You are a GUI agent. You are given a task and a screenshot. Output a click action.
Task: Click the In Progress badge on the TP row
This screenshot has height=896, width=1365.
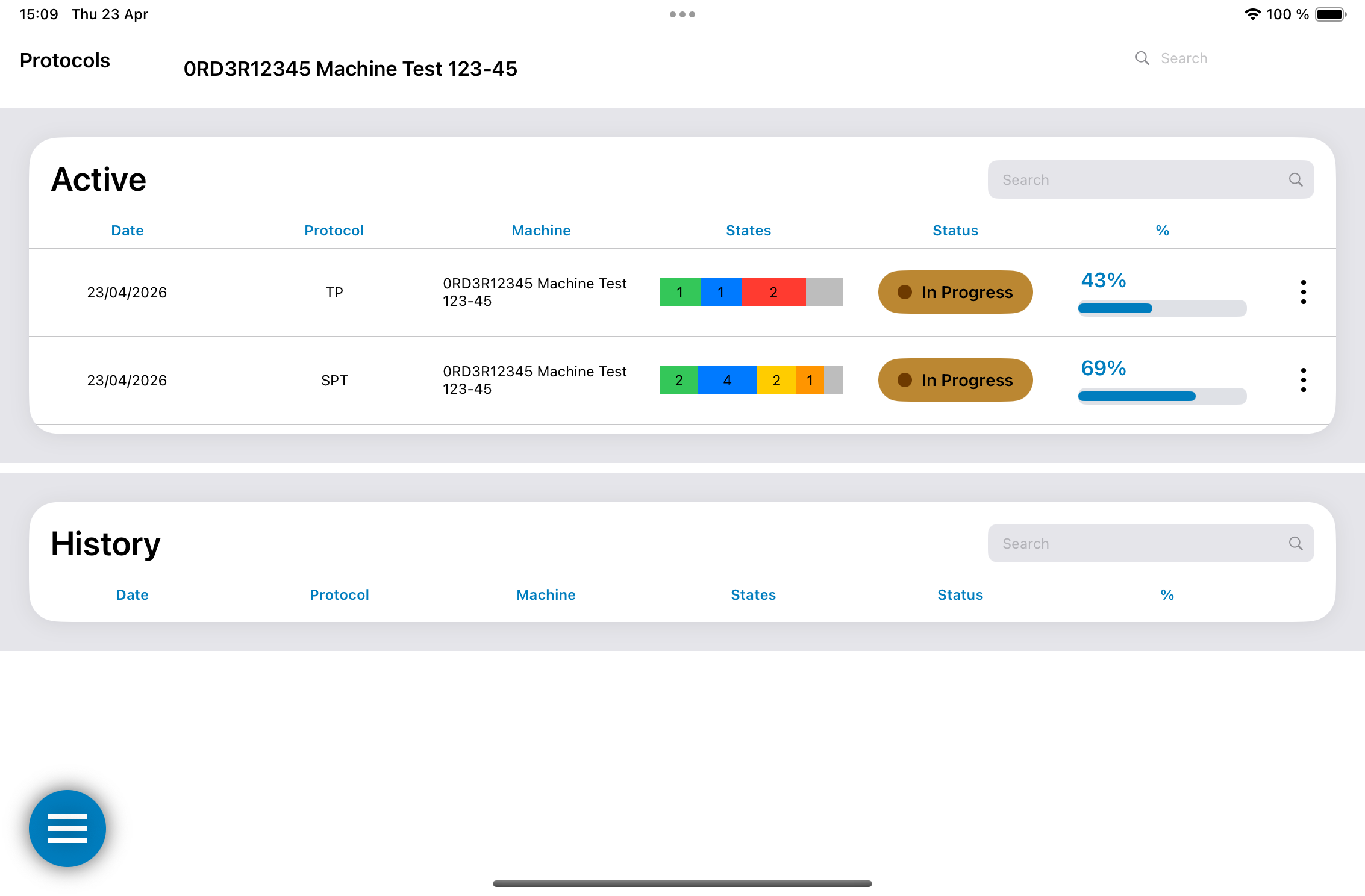pyautogui.click(x=955, y=292)
